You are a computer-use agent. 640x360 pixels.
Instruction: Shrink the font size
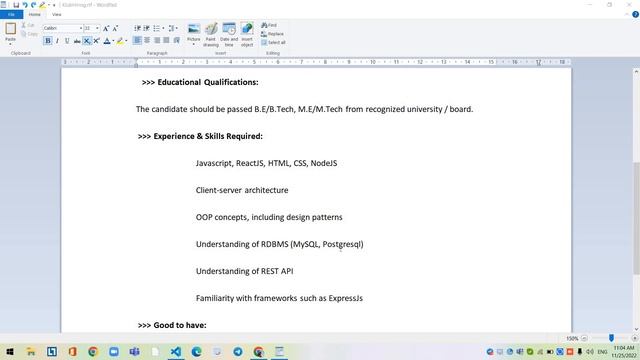(x=116, y=28)
